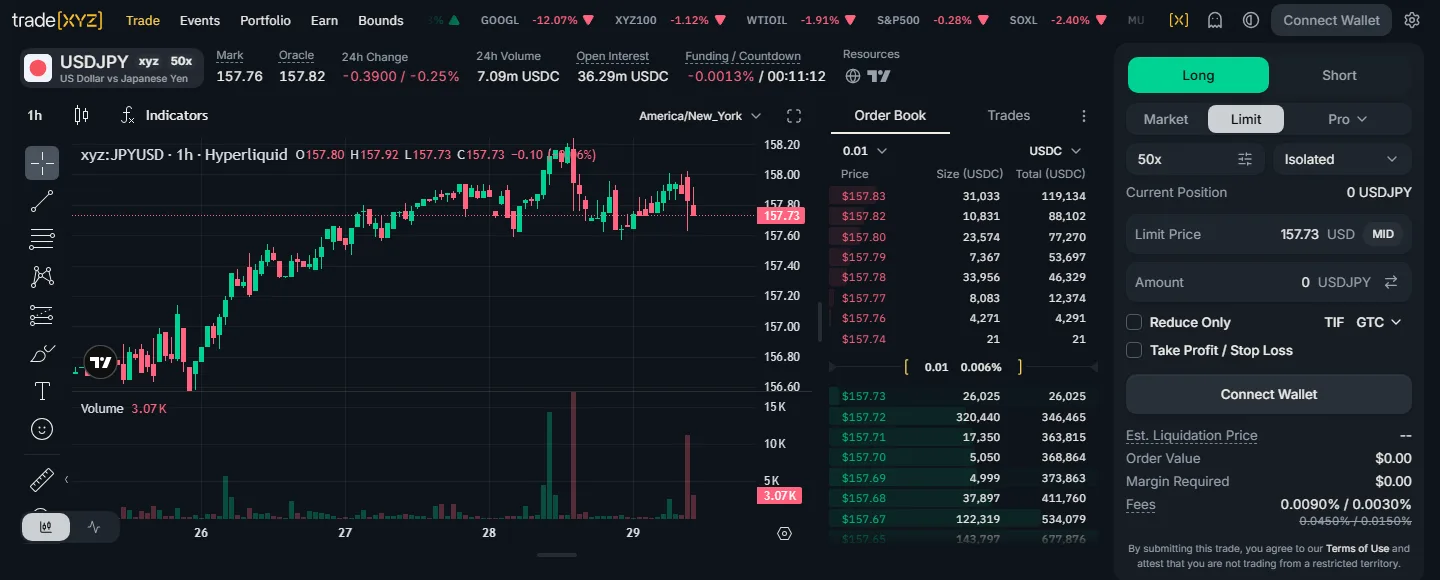Open the Events page

[200, 20]
